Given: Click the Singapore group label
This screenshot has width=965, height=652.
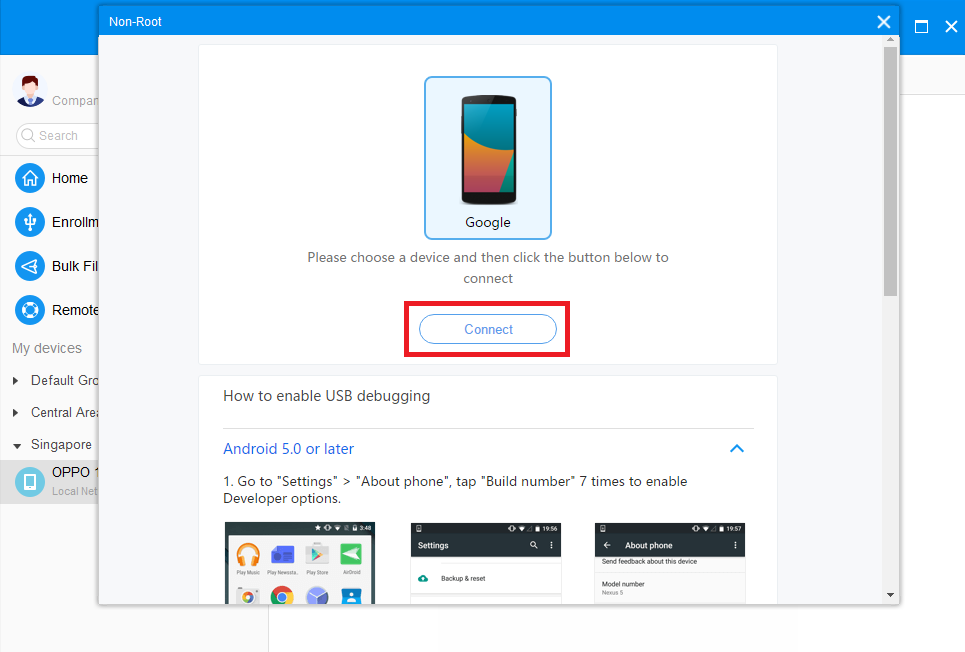Looking at the screenshot, I should [x=61, y=445].
